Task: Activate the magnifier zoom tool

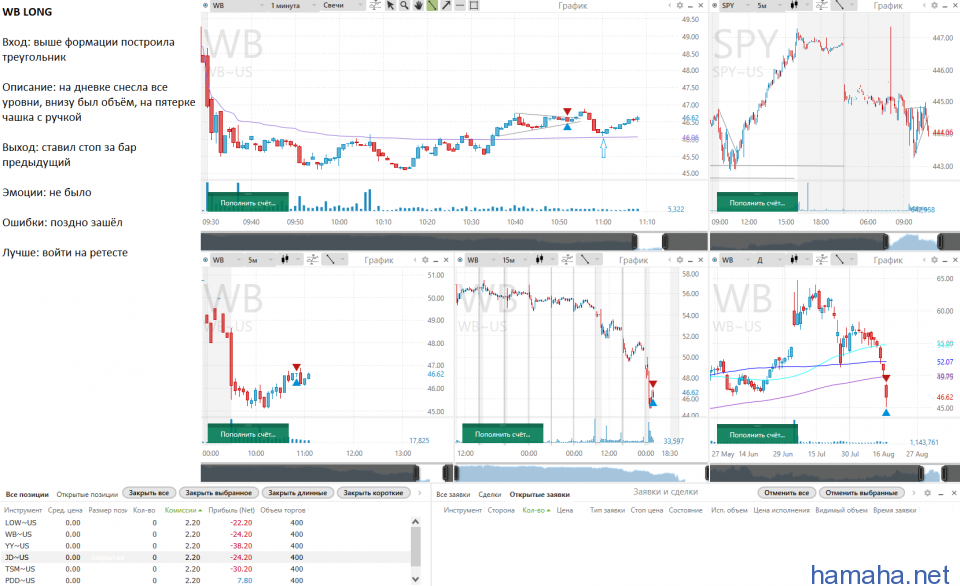Action: coord(404,6)
